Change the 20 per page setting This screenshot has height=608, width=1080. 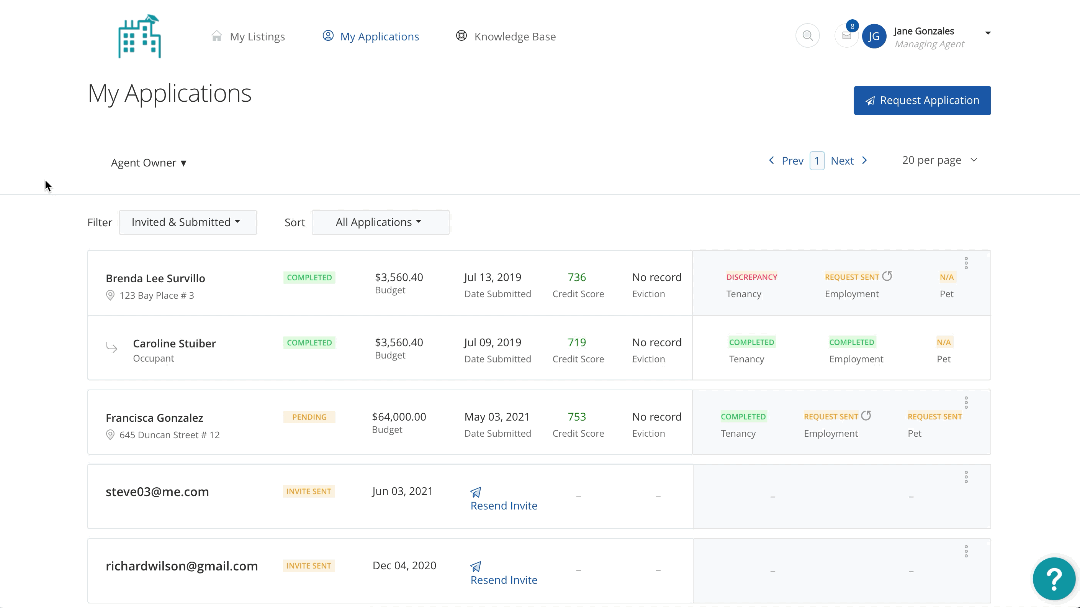939,160
